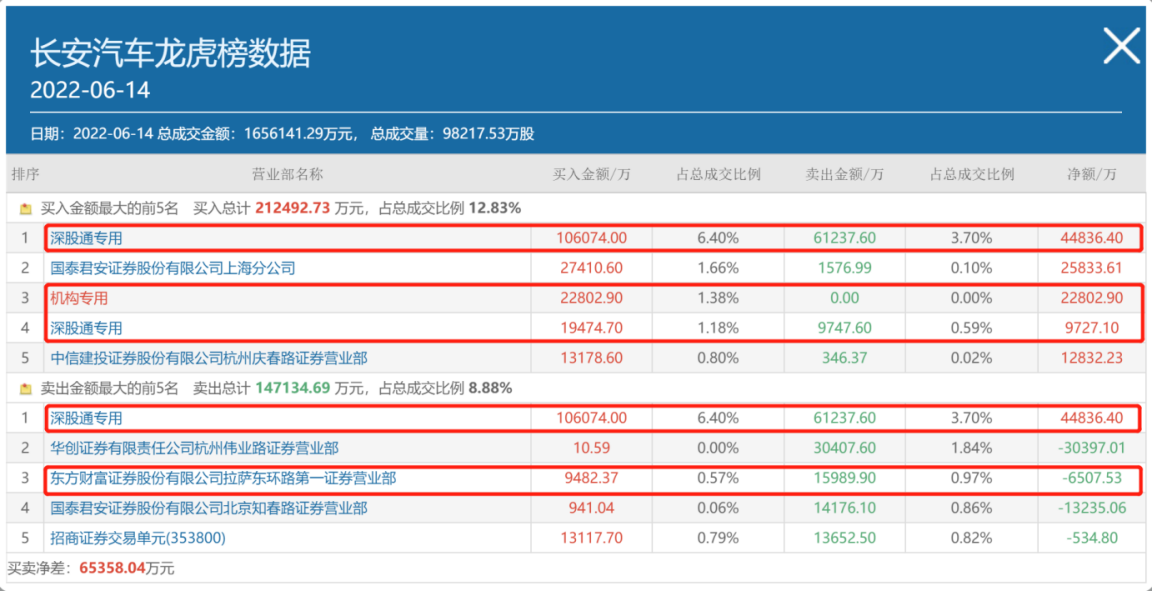Screen dimensions: 1152x592
Task: Click sell amount 15989.90
Action: tap(844, 478)
